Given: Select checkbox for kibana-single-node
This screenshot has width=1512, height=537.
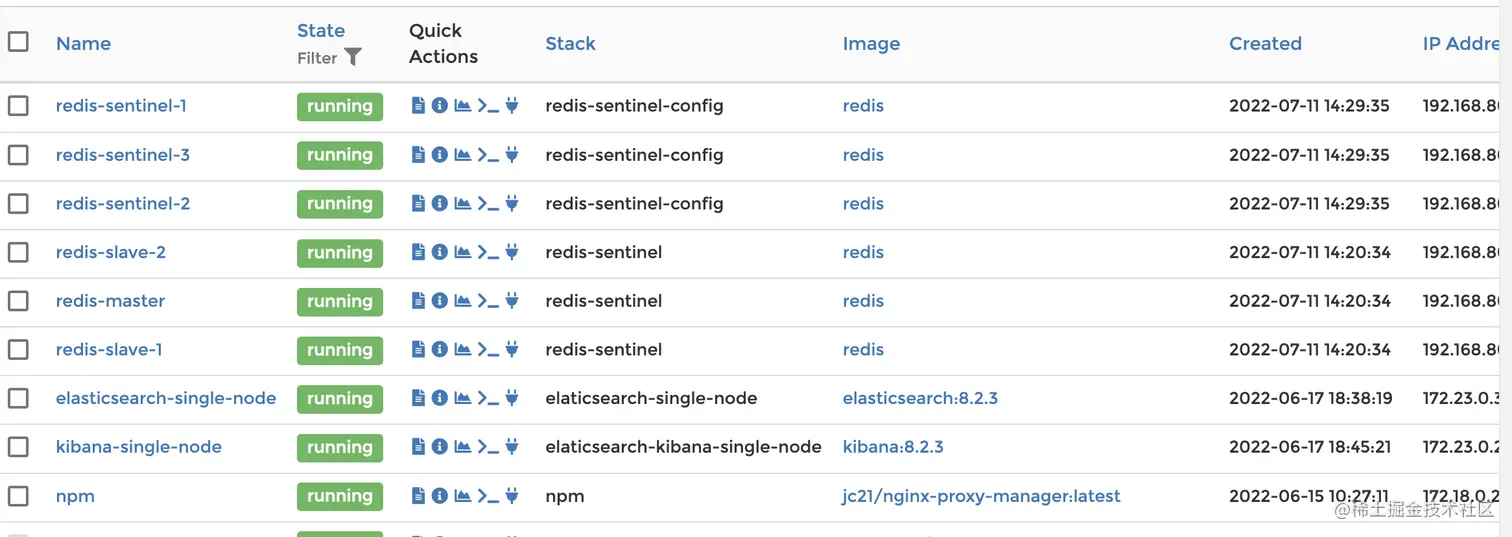Looking at the screenshot, I should click(18, 447).
